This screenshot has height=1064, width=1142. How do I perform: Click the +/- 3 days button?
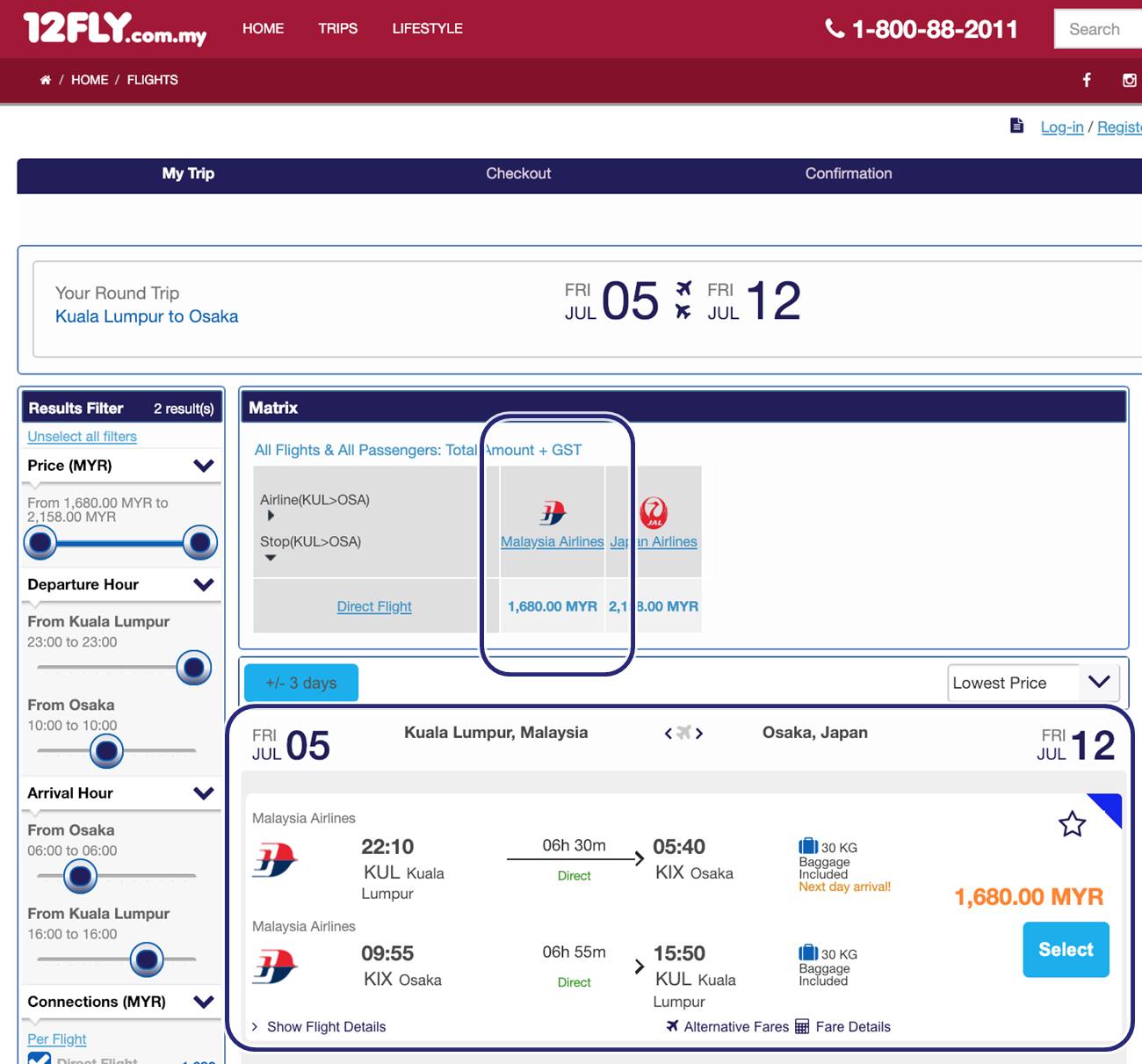tap(301, 683)
